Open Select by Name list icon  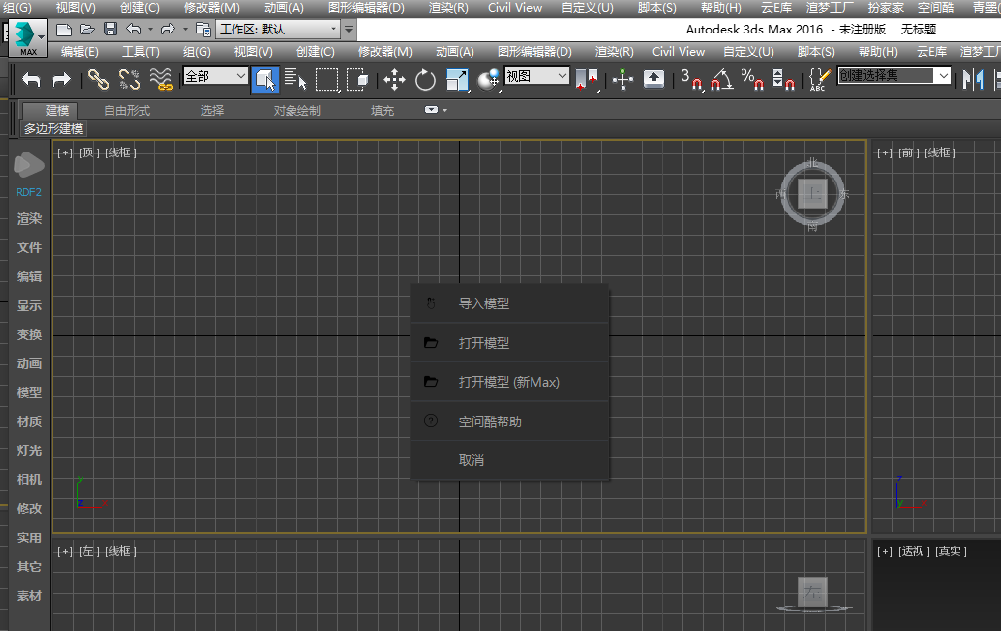point(295,79)
